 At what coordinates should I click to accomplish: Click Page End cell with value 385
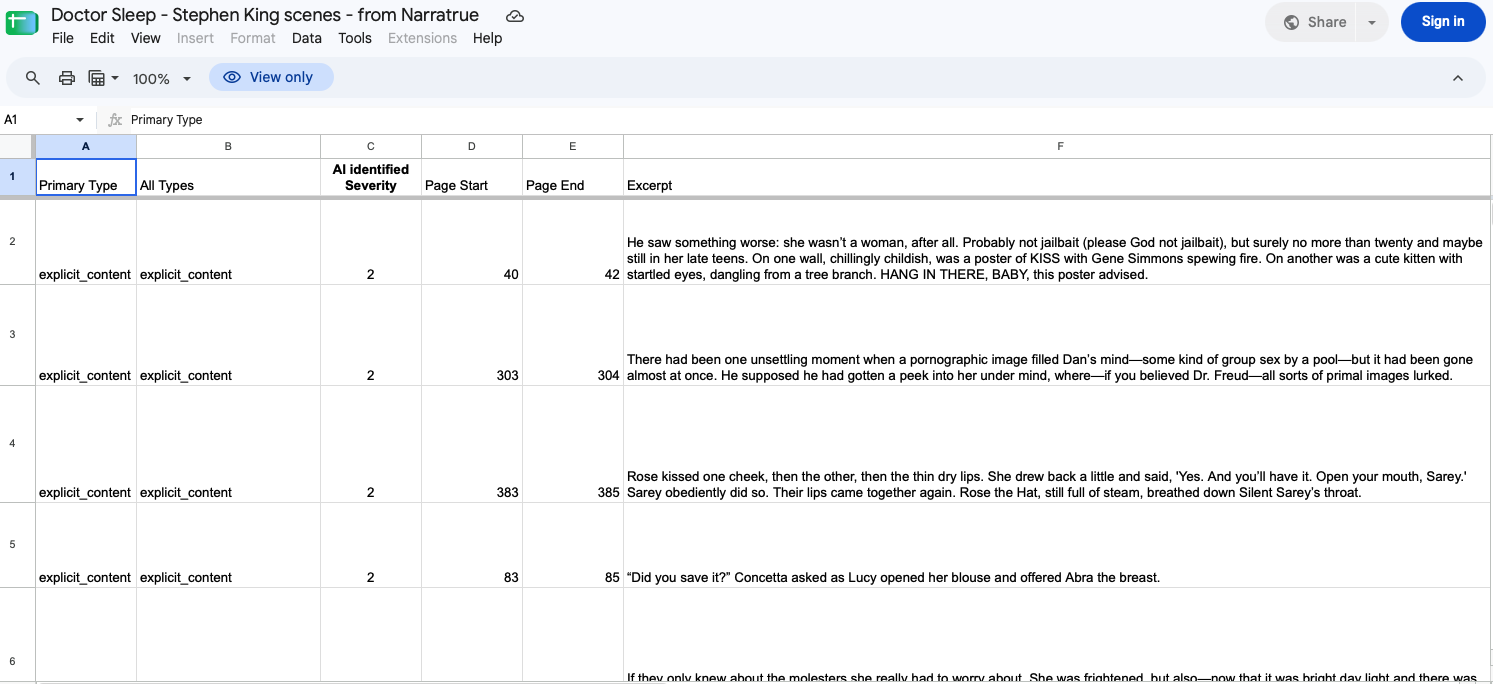click(x=573, y=444)
